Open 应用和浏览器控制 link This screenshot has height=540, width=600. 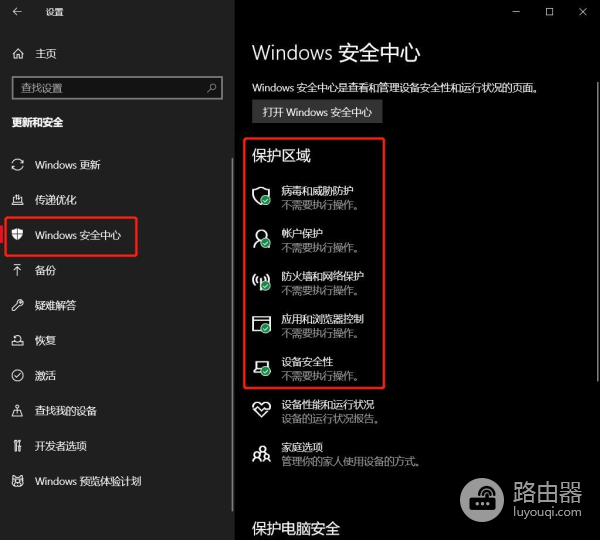coord(323,319)
